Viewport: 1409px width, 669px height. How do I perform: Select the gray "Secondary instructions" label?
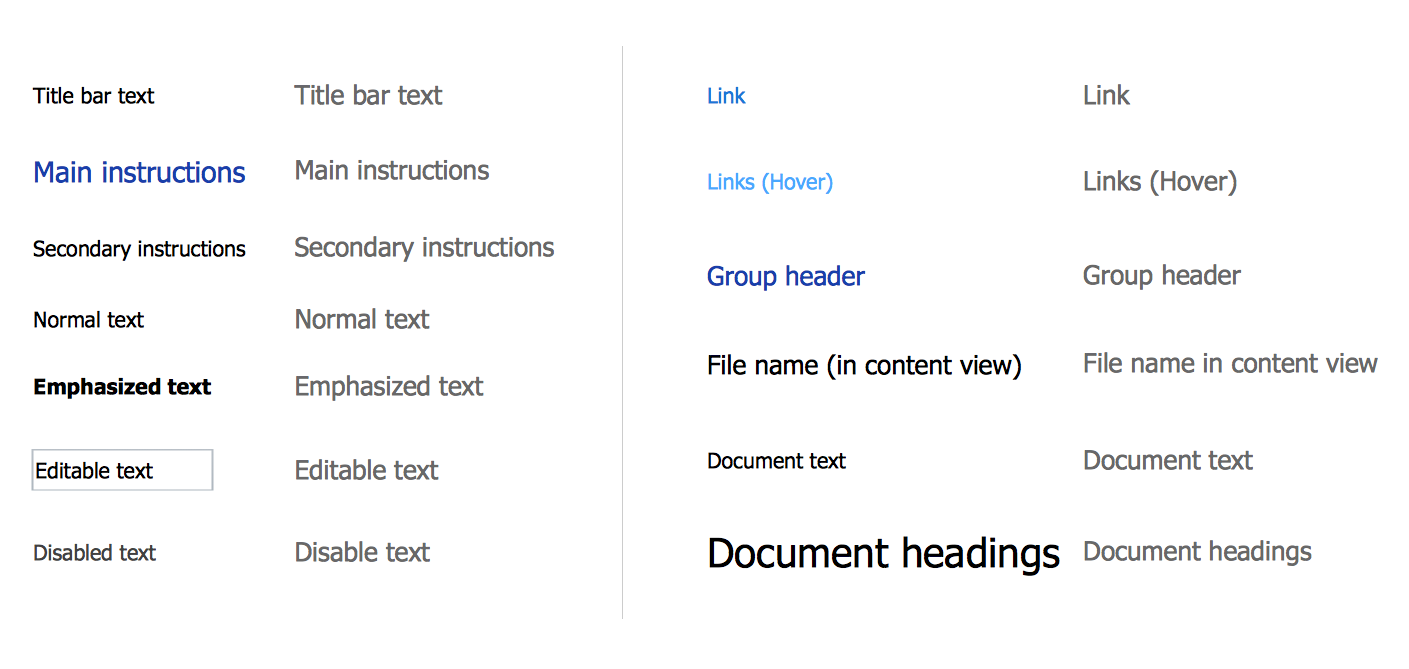pos(424,247)
